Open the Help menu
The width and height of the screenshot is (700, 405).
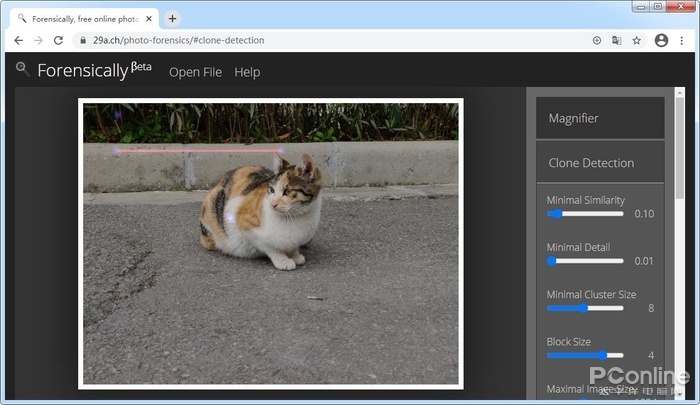[x=247, y=72]
